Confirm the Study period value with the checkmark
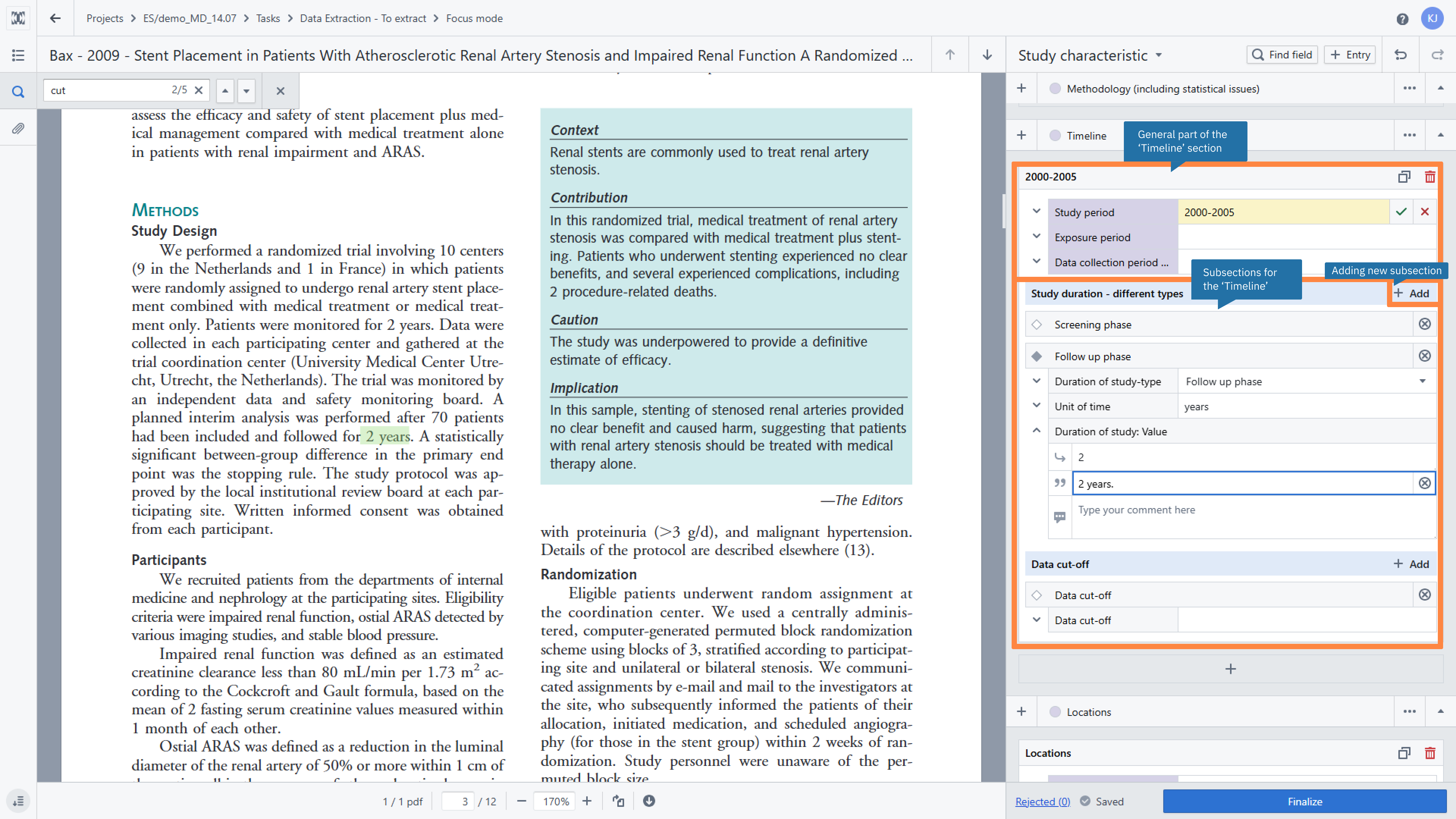The height and width of the screenshot is (819, 1456). click(1401, 212)
